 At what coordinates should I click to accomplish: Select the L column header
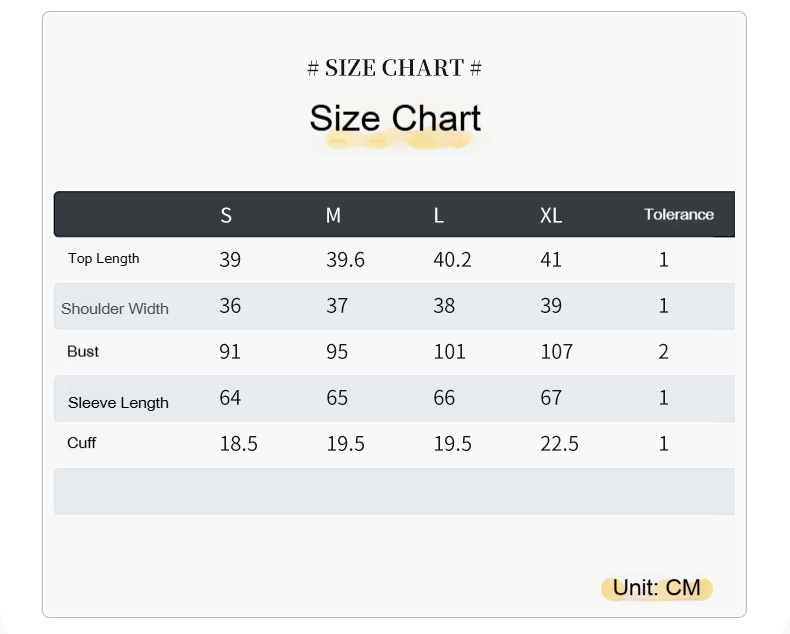pyautogui.click(x=438, y=215)
